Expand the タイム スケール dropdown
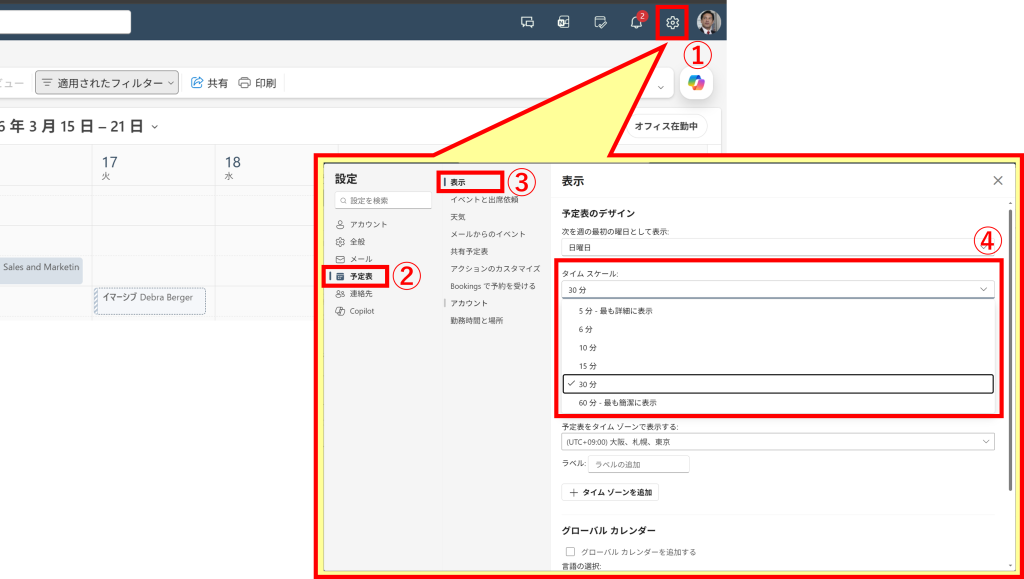The width and height of the screenshot is (1024, 579). click(x=778, y=290)
